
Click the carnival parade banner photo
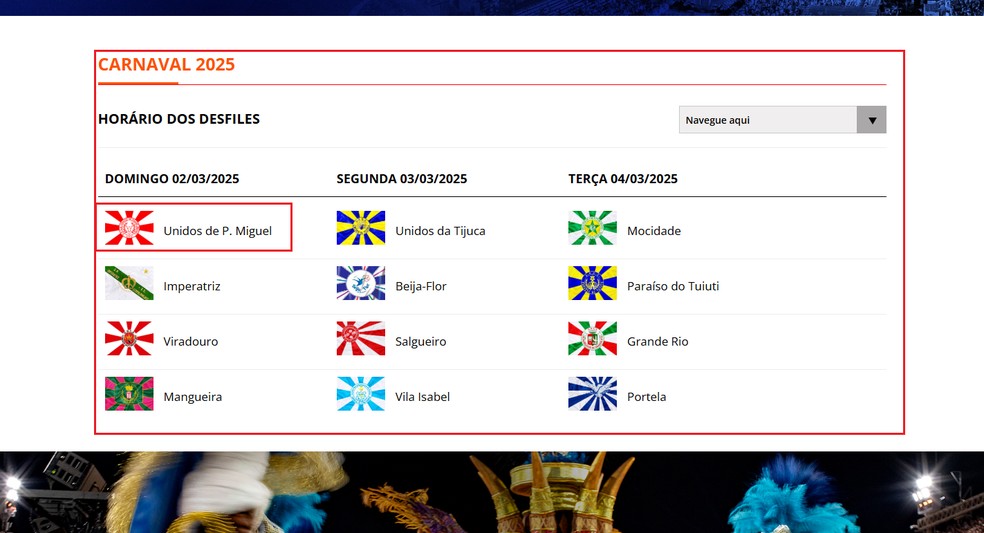[492, 492]
